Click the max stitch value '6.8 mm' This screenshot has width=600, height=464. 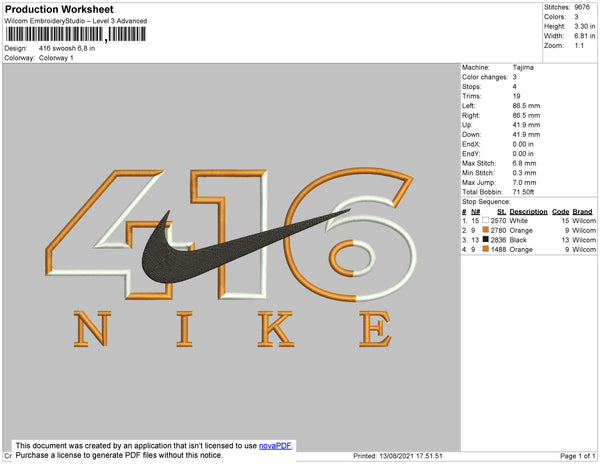coord(524,163)
